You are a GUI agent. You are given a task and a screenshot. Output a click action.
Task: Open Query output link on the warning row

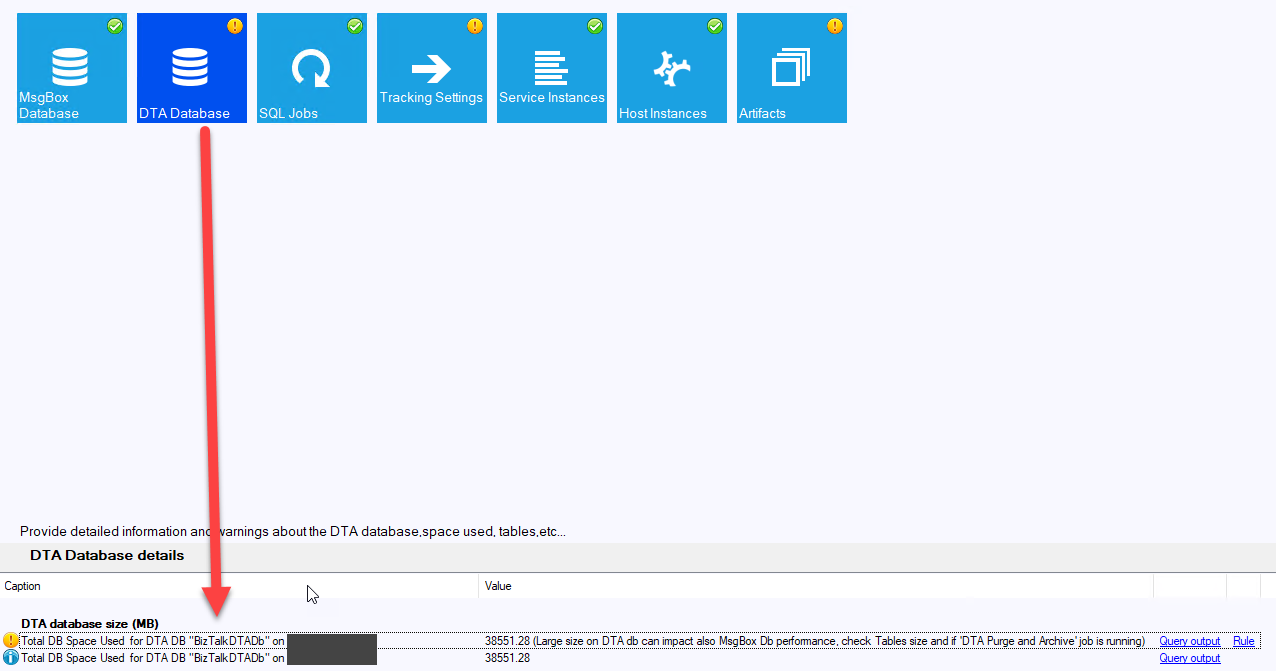pyautogui.click(x=1189, y=641)
